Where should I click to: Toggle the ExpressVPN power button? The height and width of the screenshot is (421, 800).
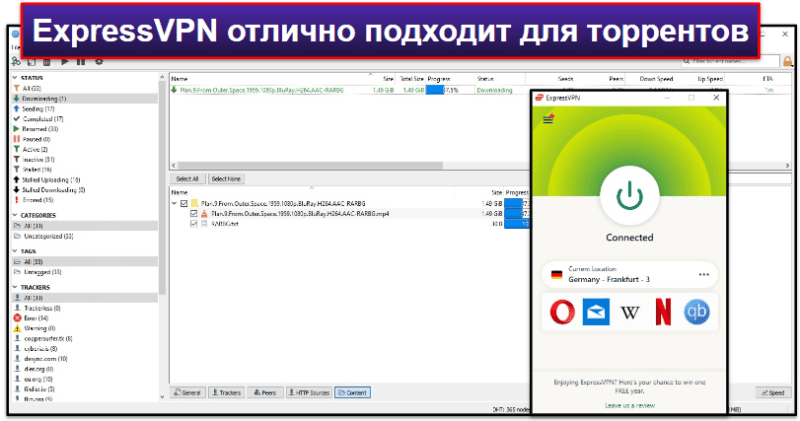tap(630, 196)
